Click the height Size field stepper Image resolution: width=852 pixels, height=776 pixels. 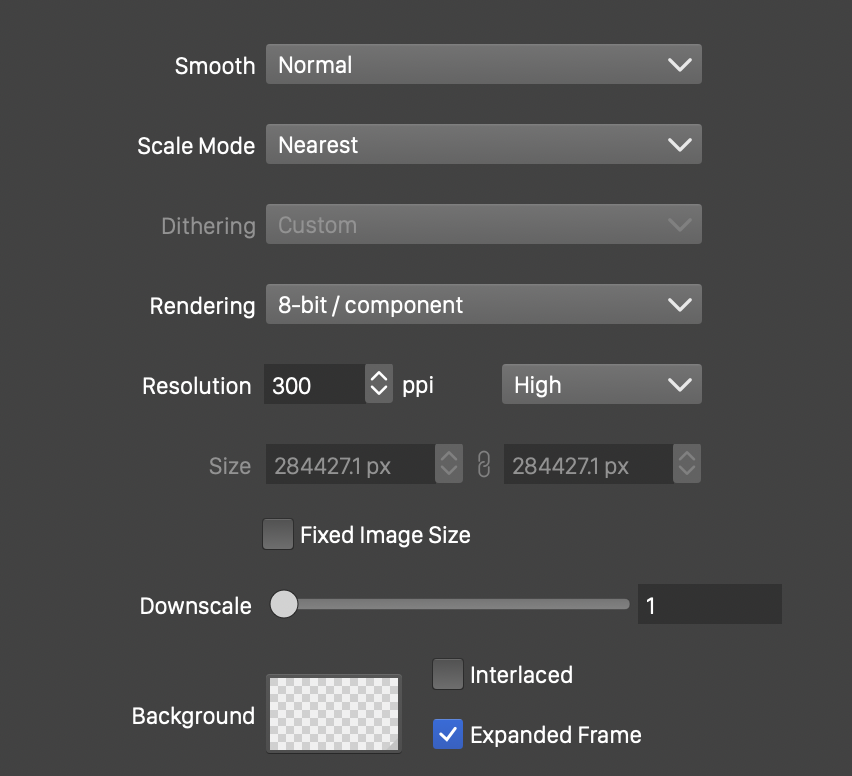tap(687, 465)
